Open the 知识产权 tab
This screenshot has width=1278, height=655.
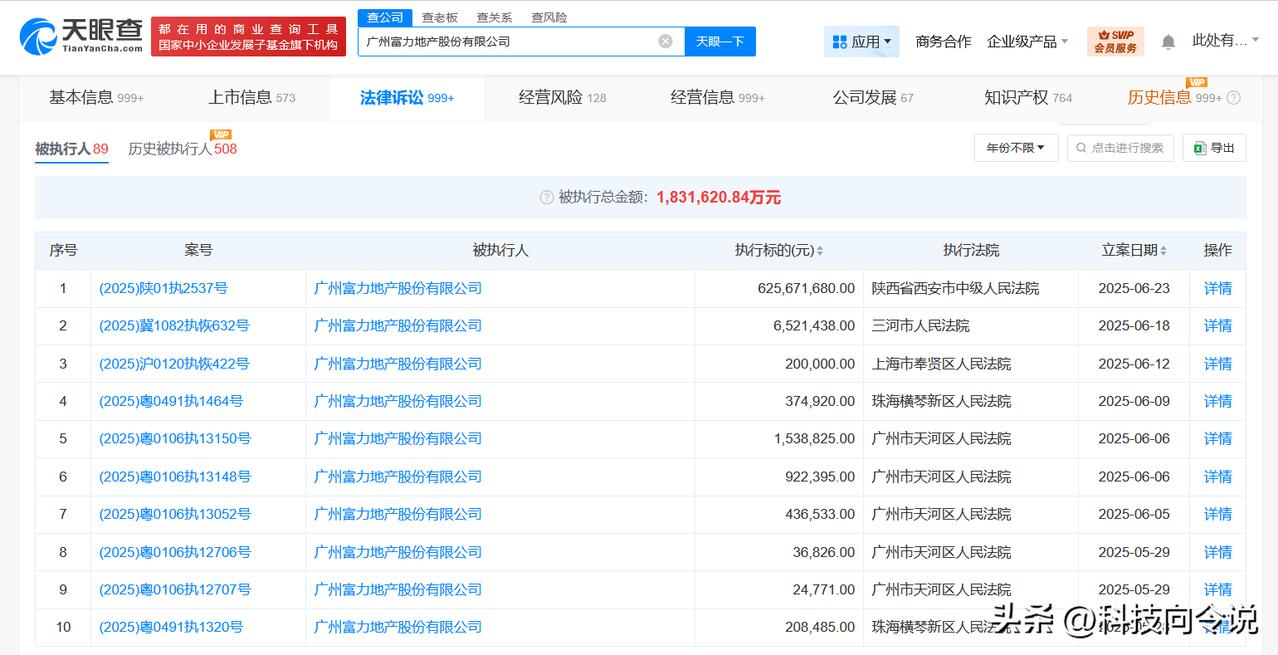[1028, 98]
